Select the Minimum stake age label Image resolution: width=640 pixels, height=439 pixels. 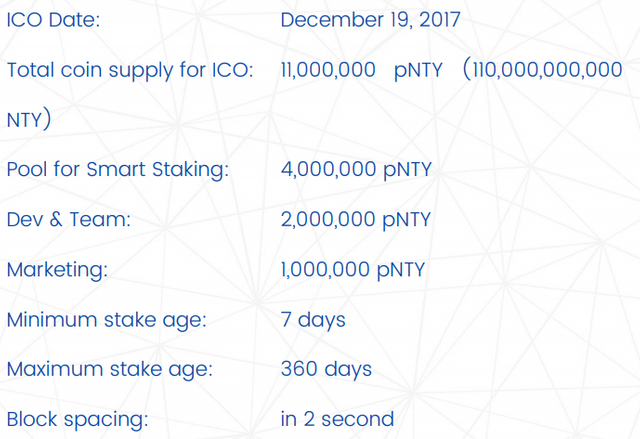[106, 320]
